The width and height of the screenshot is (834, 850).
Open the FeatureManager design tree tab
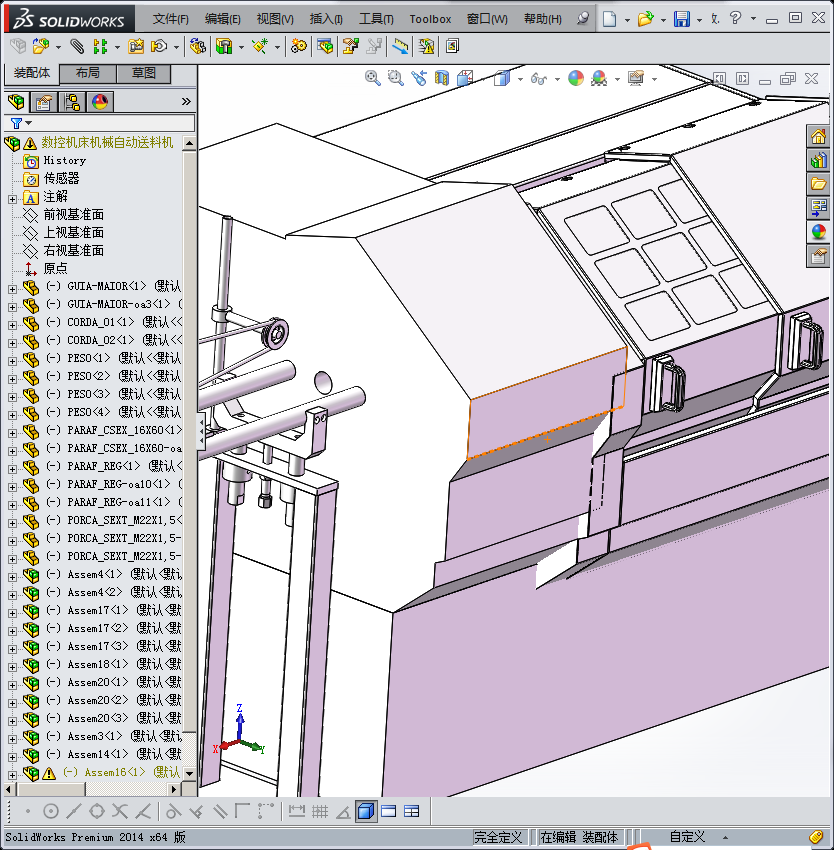[x=16, y=101]
